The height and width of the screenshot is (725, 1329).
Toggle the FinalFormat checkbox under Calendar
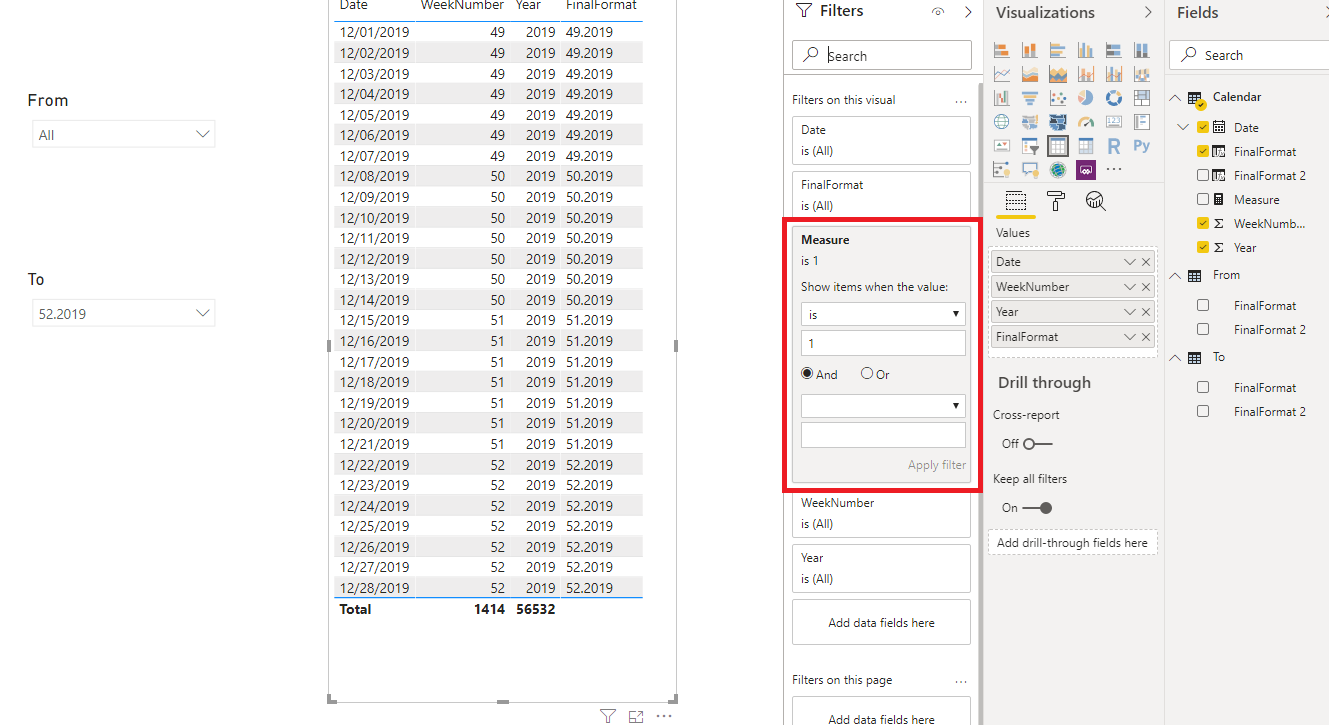pyautogui.click(x=1203, y=151)
